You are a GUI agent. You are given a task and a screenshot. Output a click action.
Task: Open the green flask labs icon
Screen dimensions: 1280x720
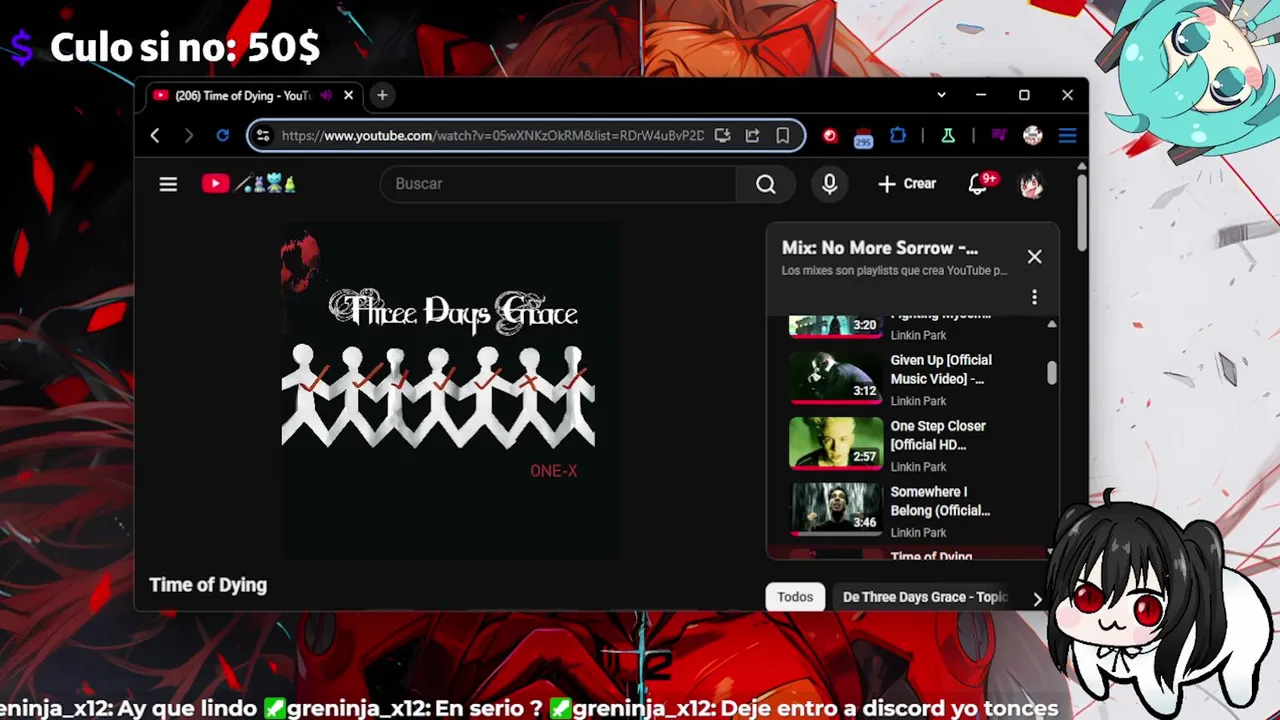click(x=947, y=136)
